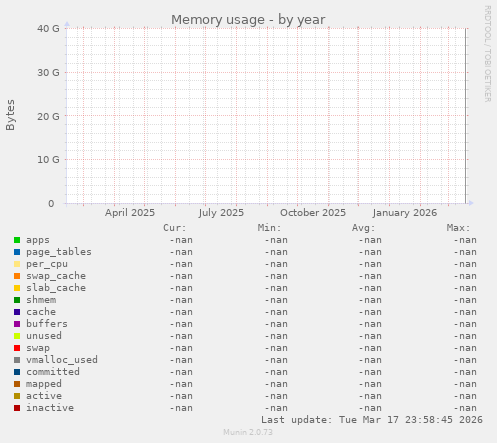Click the 'Avg:' column header
This screenshot has width=497, height=443.
(x=364, y=228)
